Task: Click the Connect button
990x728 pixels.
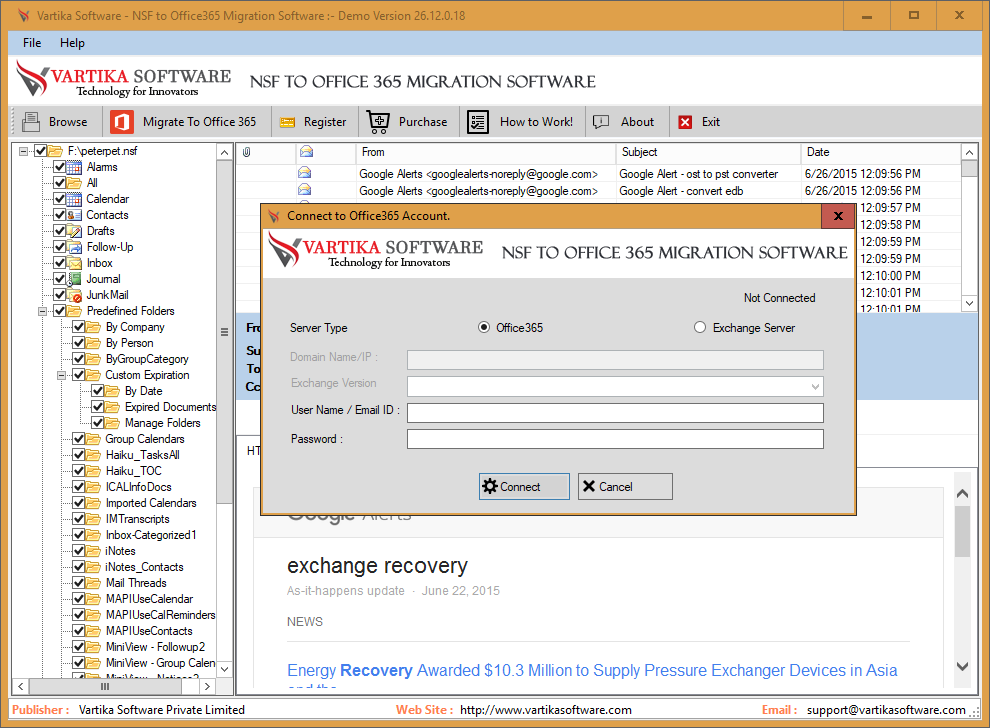Action: (524, 486)
